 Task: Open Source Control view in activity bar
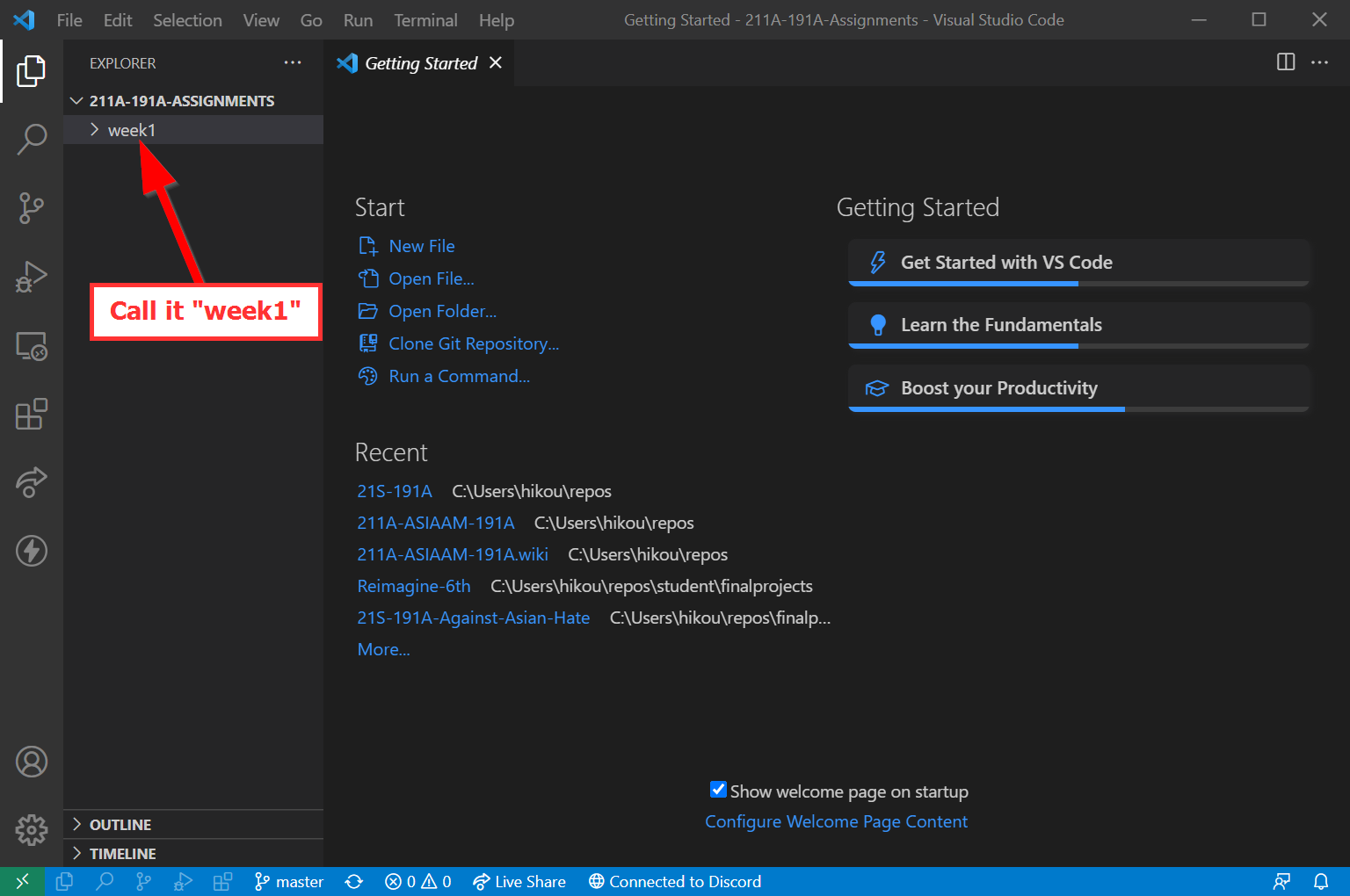tap(32, 208)
